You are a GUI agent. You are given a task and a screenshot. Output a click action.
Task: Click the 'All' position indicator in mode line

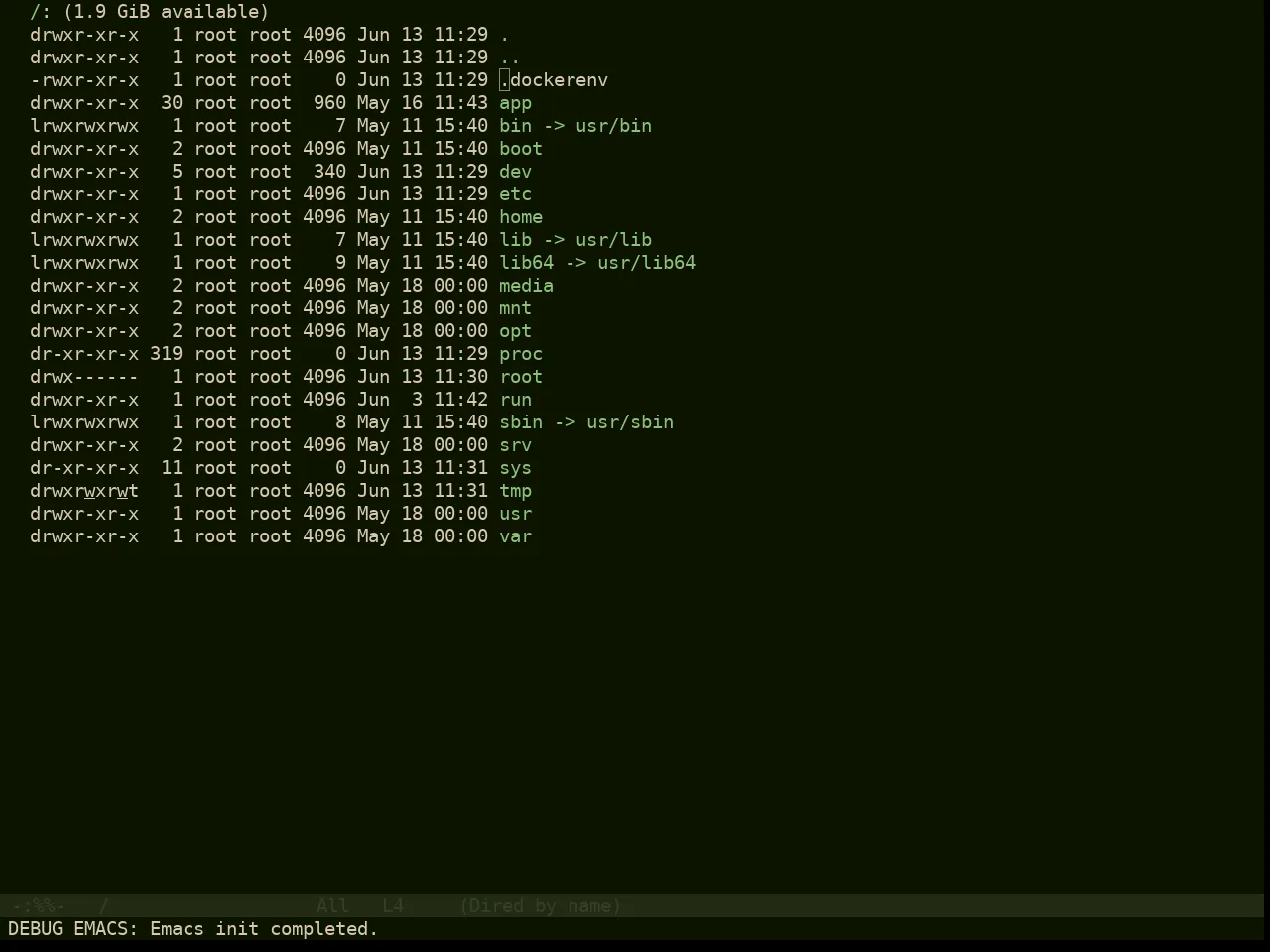332,906
